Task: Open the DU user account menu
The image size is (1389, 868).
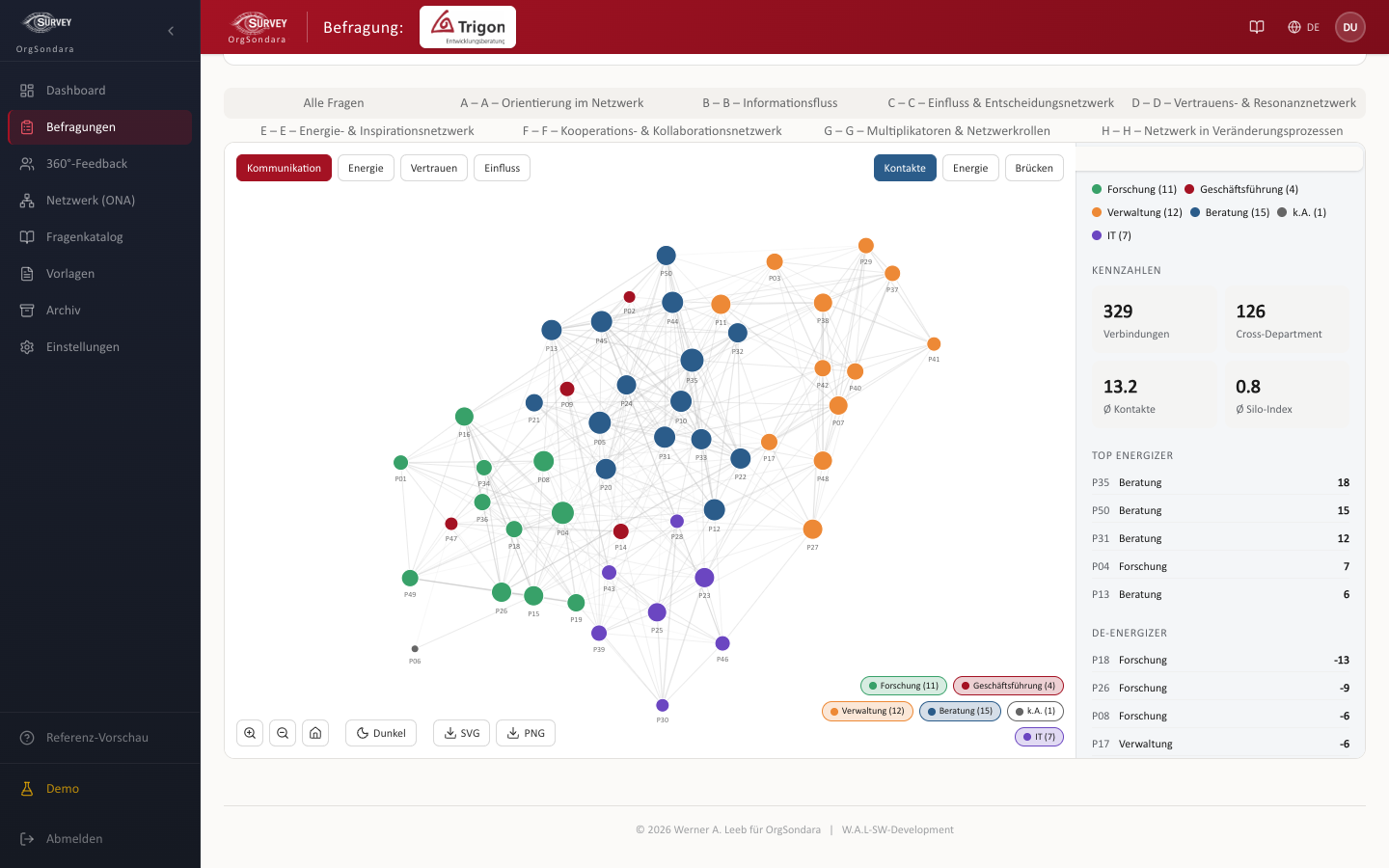Action: [x=1350, y=27]
